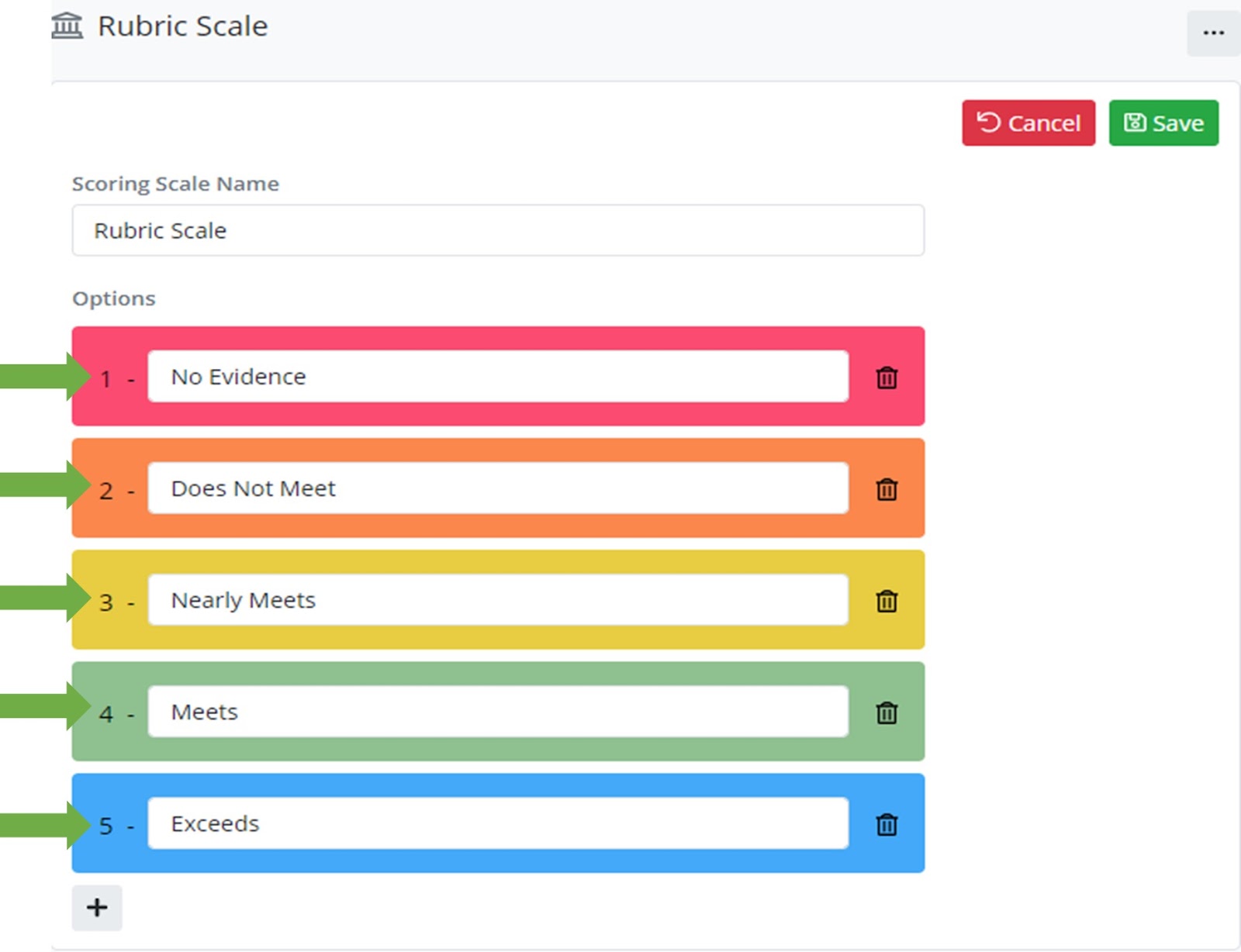Cancel editing the rubric scale
Image resolution: width=1241 pixels, height=952 pixels.
[1028, 123]
